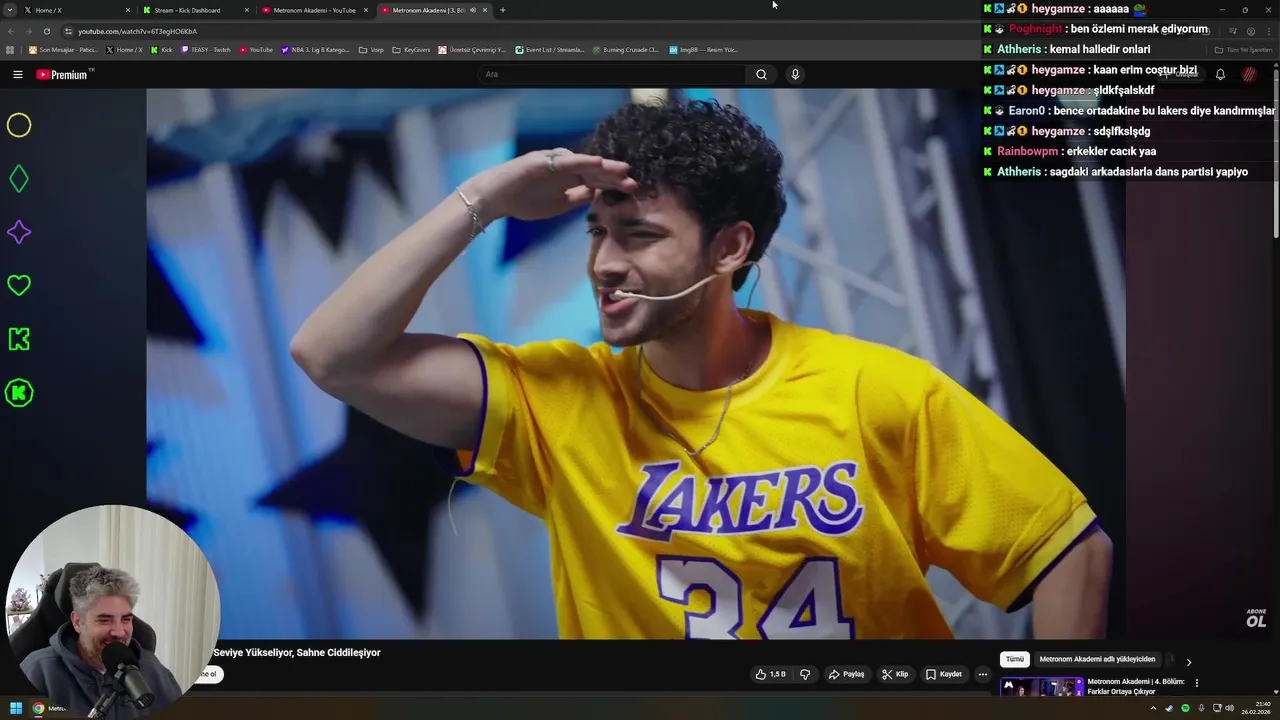This screenshot has height=720, width=1280.
Task: Open the 4. Bölüm recommended video thumbnail
Action: [x=1042, y=688]
